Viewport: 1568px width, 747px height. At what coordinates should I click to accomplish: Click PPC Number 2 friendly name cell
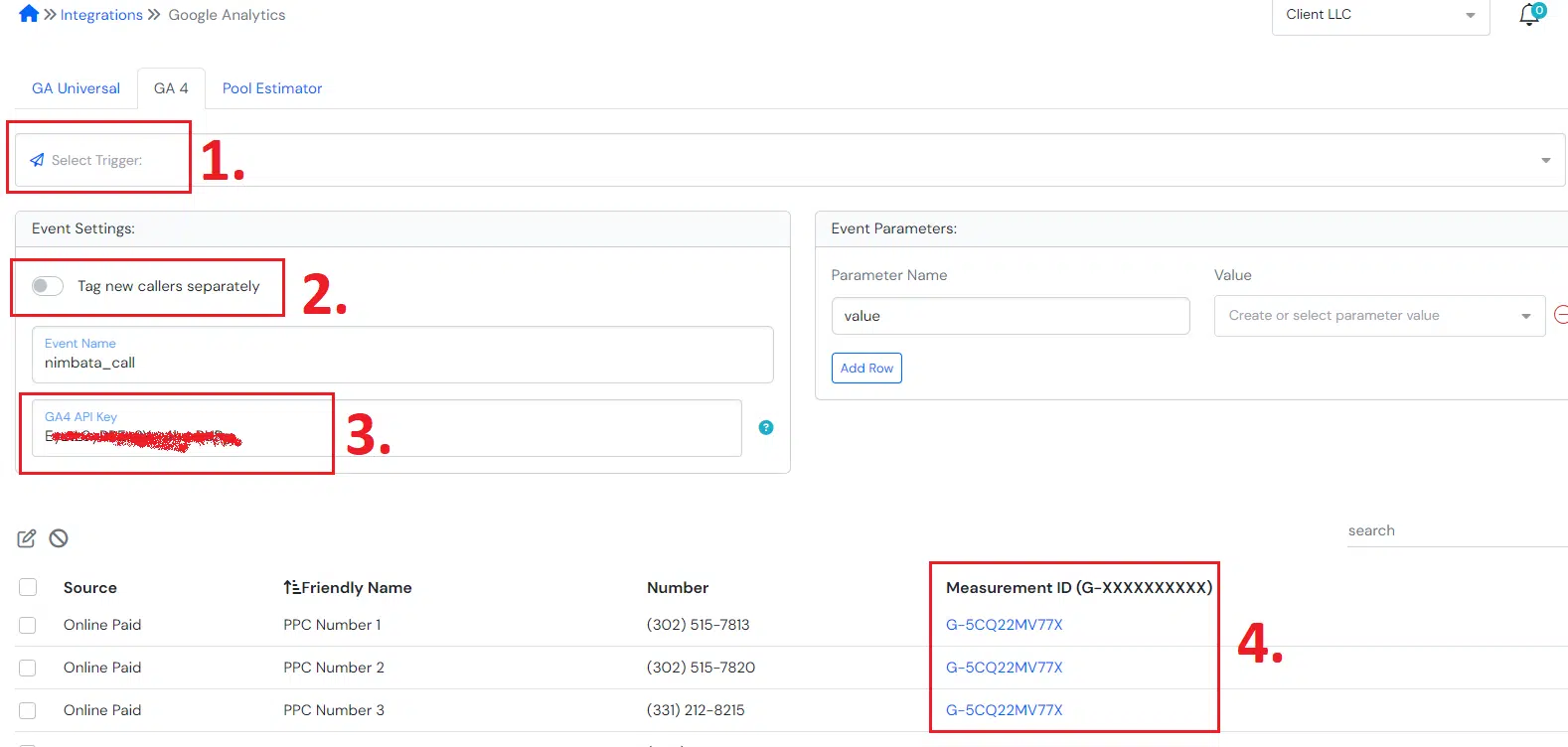pos(334,668)
